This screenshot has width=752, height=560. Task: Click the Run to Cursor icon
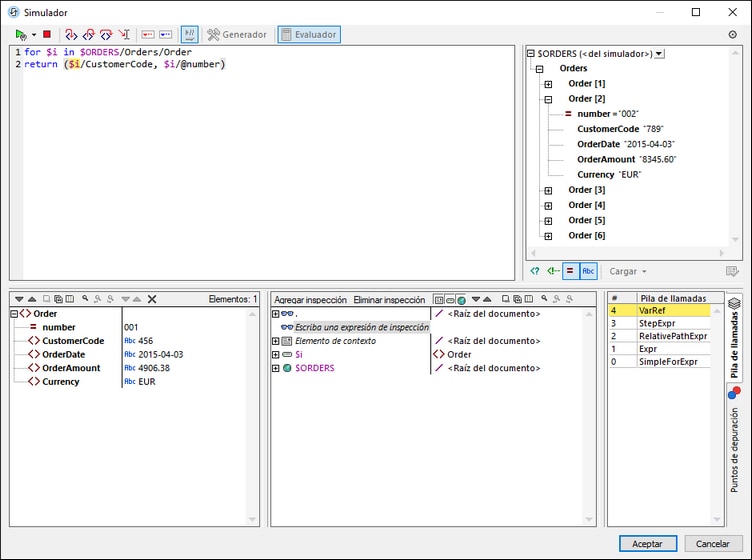click(124, 34)
